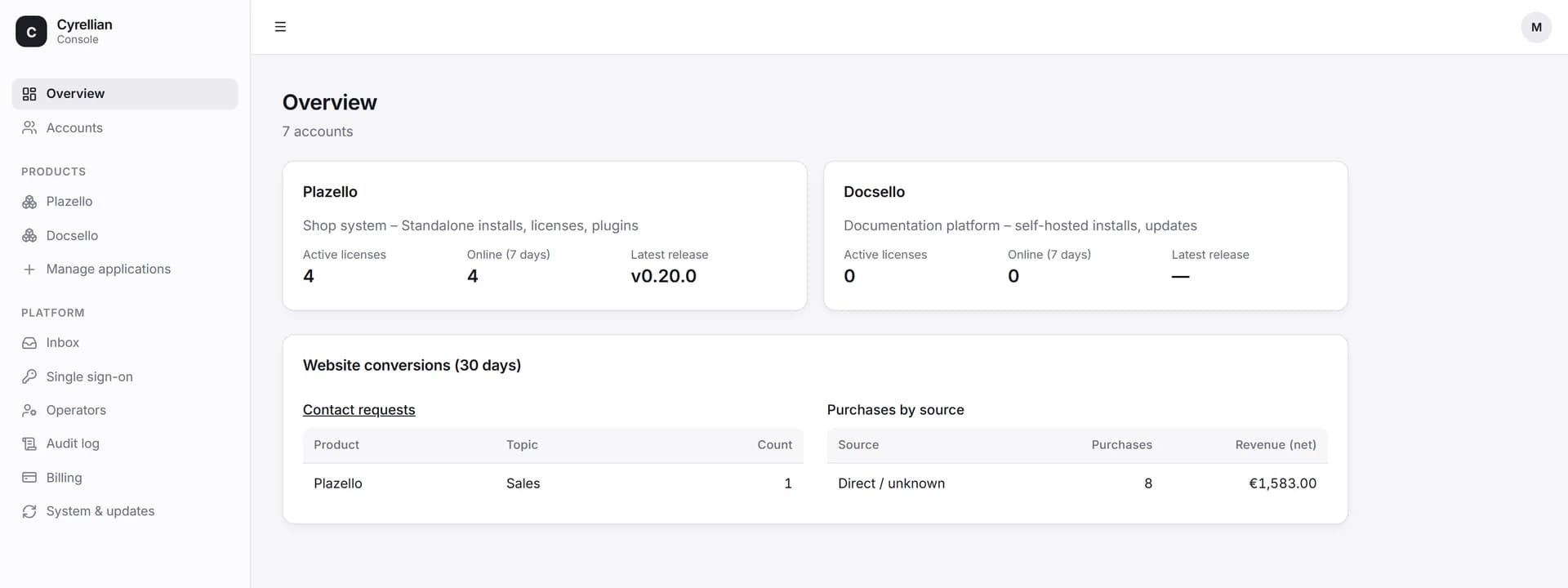
Task: Open Plazello in the Products section
Action: tap(125, 202)
